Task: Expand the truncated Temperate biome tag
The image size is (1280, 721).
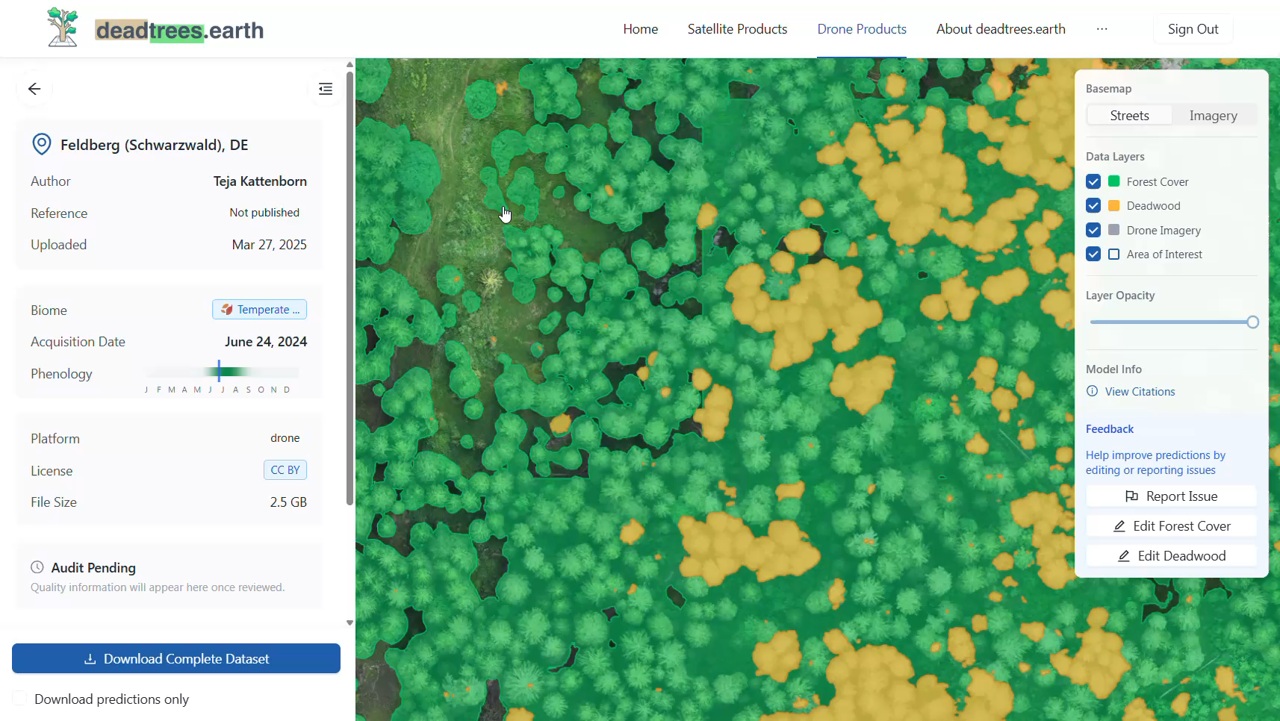Action: 260,310
